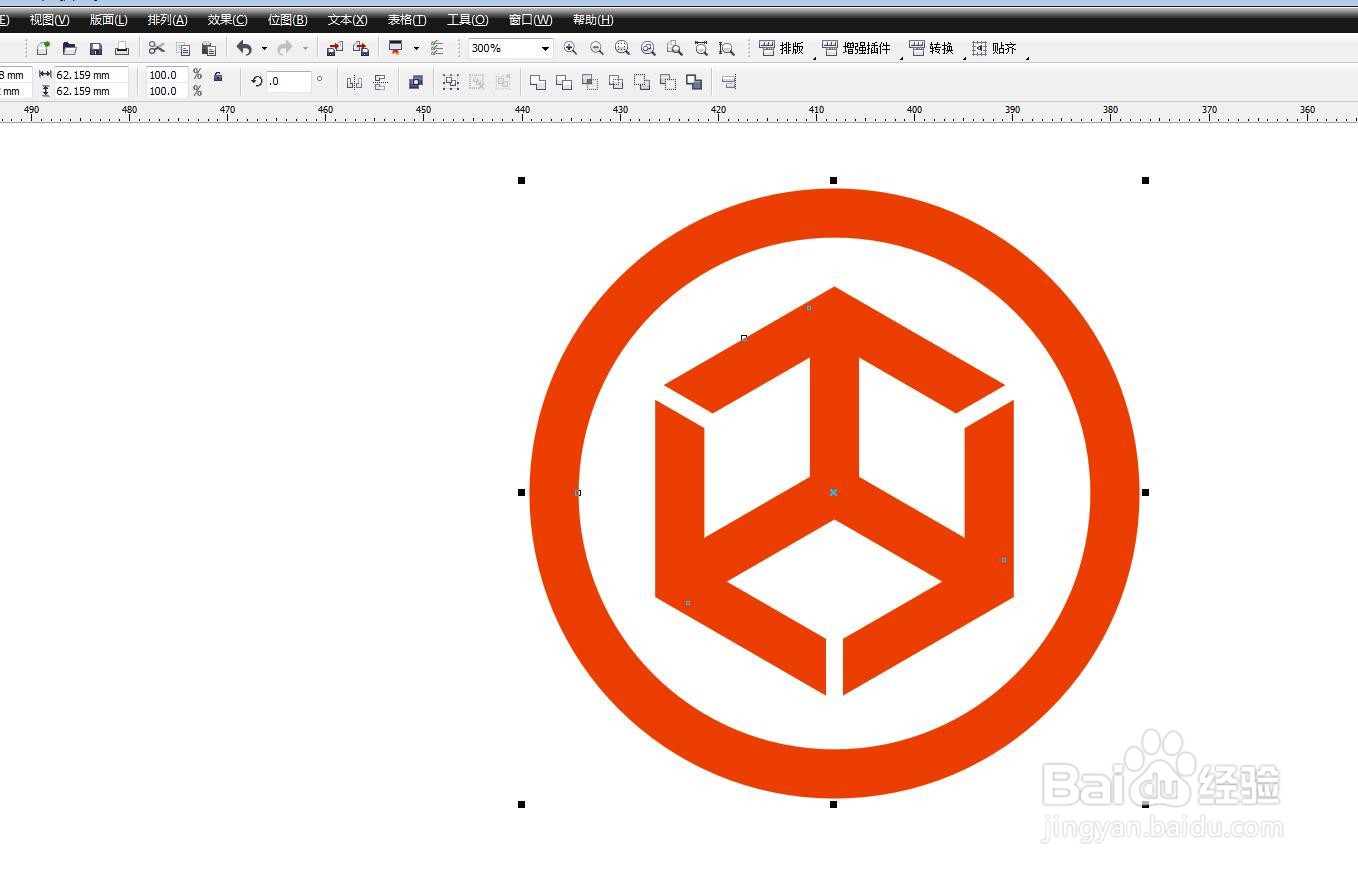Paste from clipboard icon
This screenshot has height=874, width=1358.
(x=209, y=48)
